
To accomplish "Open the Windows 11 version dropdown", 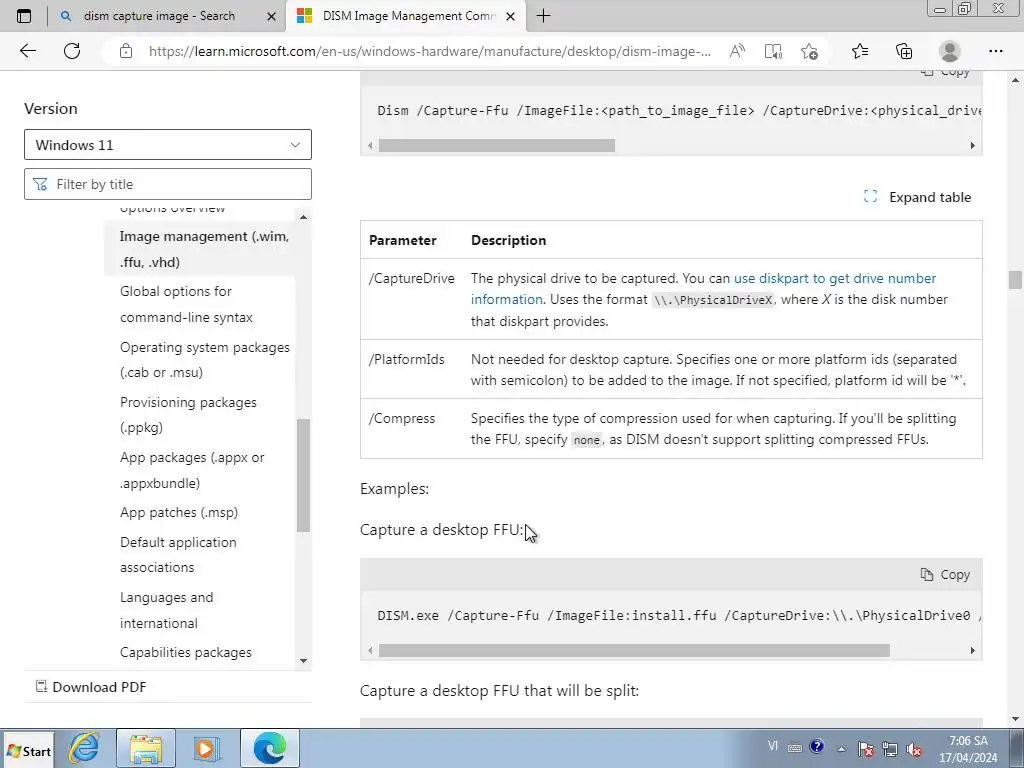I will pyautogui.click(x=168, y=144).
